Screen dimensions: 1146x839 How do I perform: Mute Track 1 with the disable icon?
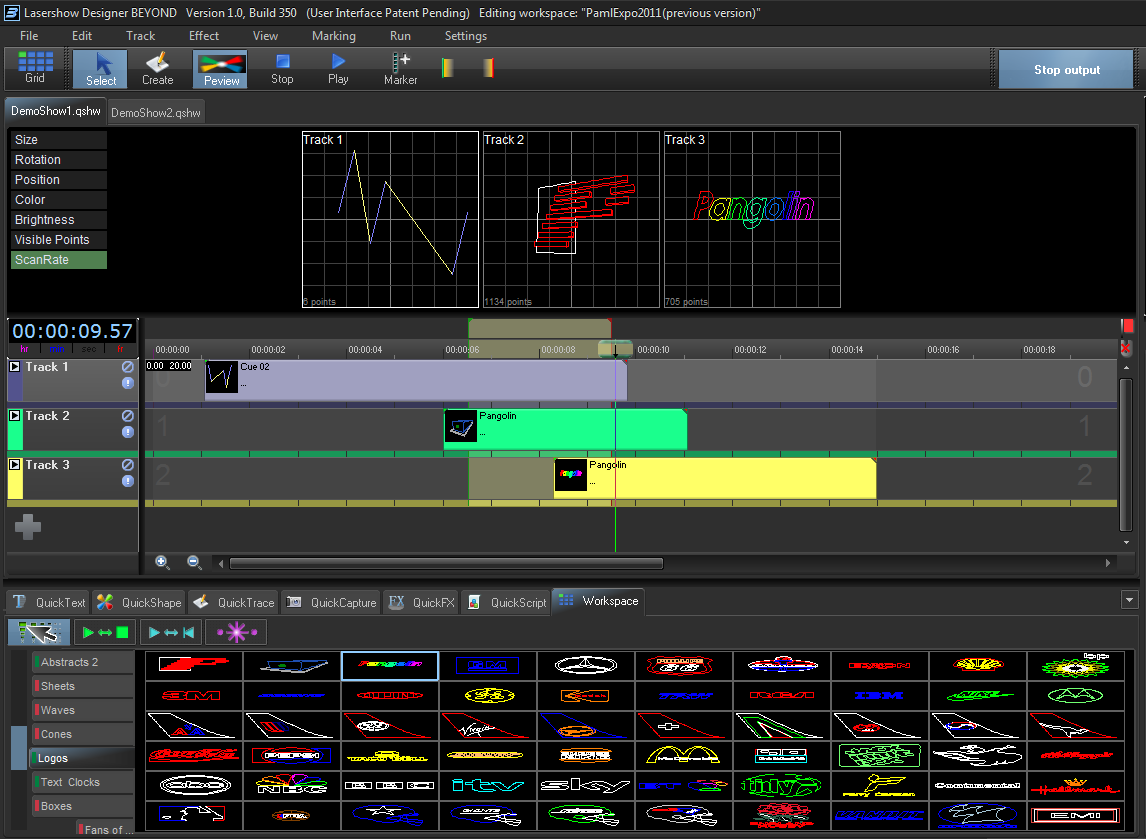click(128, 367)
